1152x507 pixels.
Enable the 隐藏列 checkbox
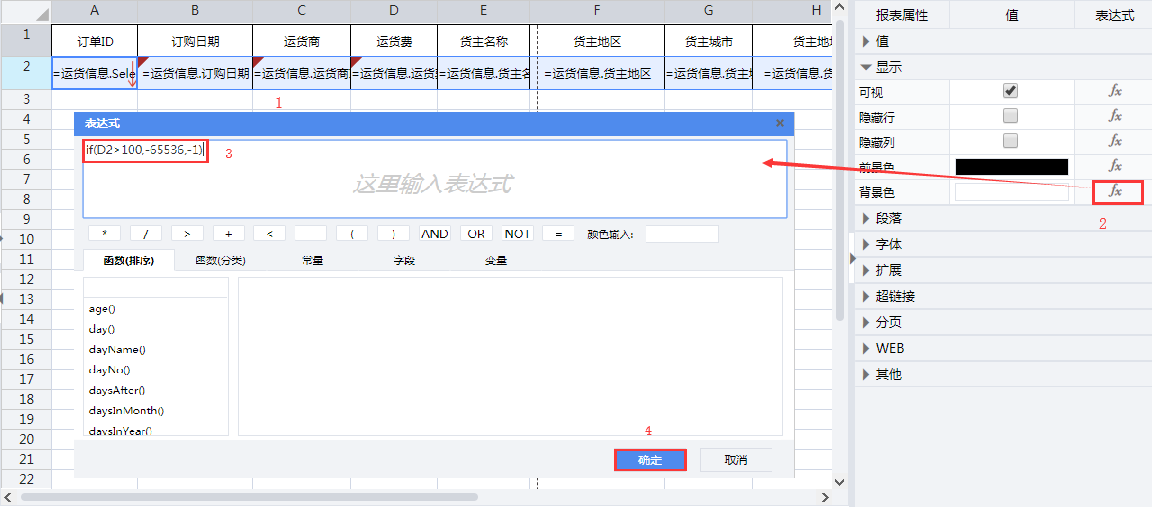(x=1010, y=141)
